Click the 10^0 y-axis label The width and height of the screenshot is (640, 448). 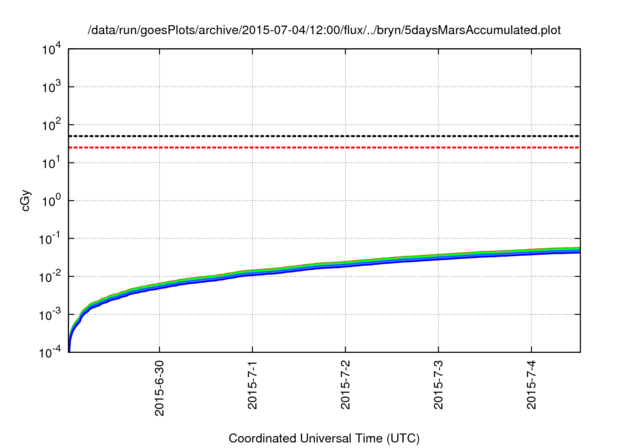[51, 201]
